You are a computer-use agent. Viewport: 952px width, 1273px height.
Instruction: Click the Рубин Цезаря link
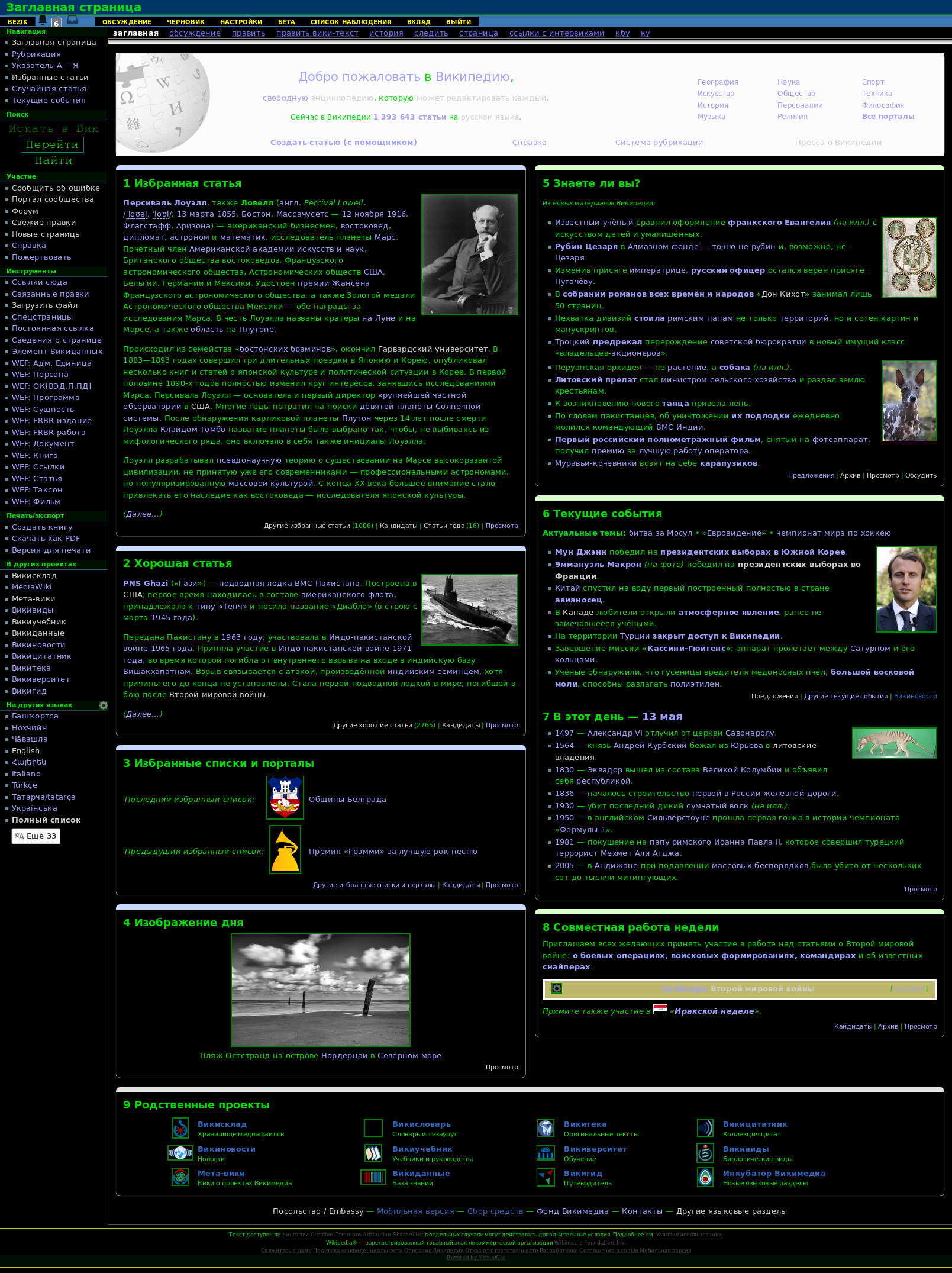tap(586, 247)
